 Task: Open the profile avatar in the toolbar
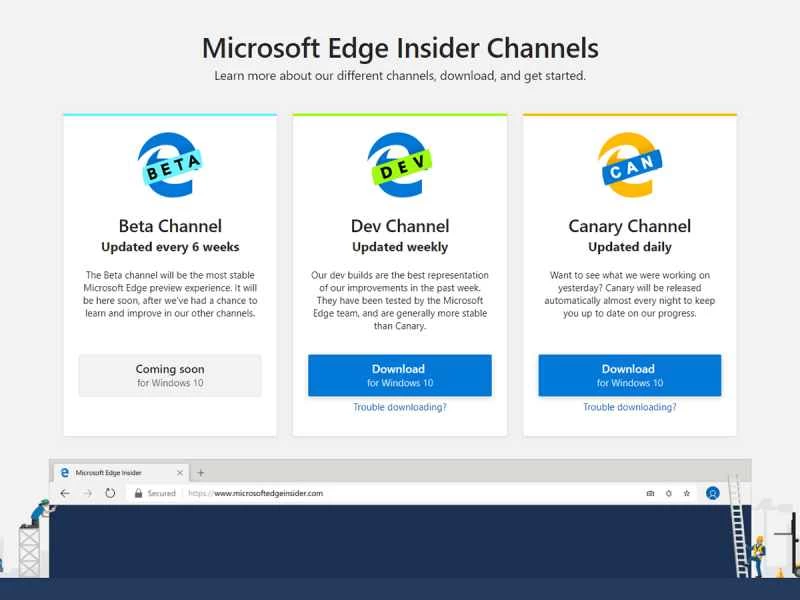point(712,493)
